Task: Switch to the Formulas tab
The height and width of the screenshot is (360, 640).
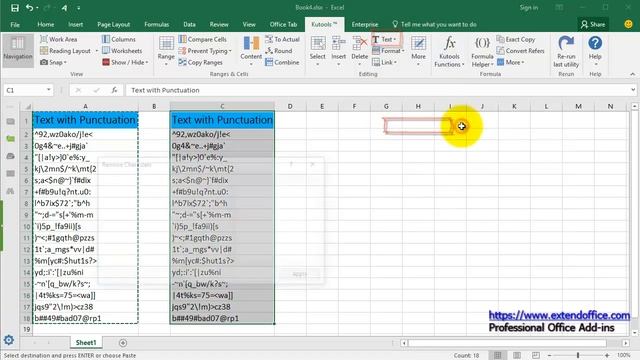Action: [x=156, y=24]
